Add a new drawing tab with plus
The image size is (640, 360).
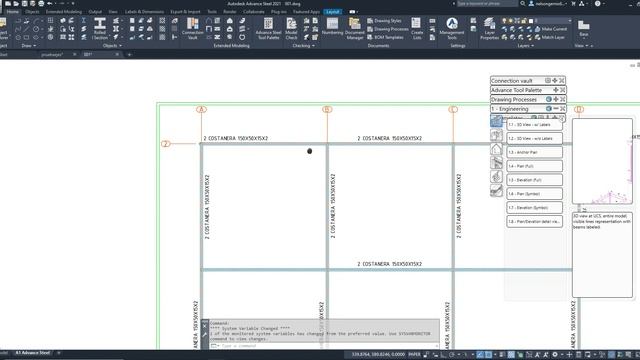click(129, 54)
